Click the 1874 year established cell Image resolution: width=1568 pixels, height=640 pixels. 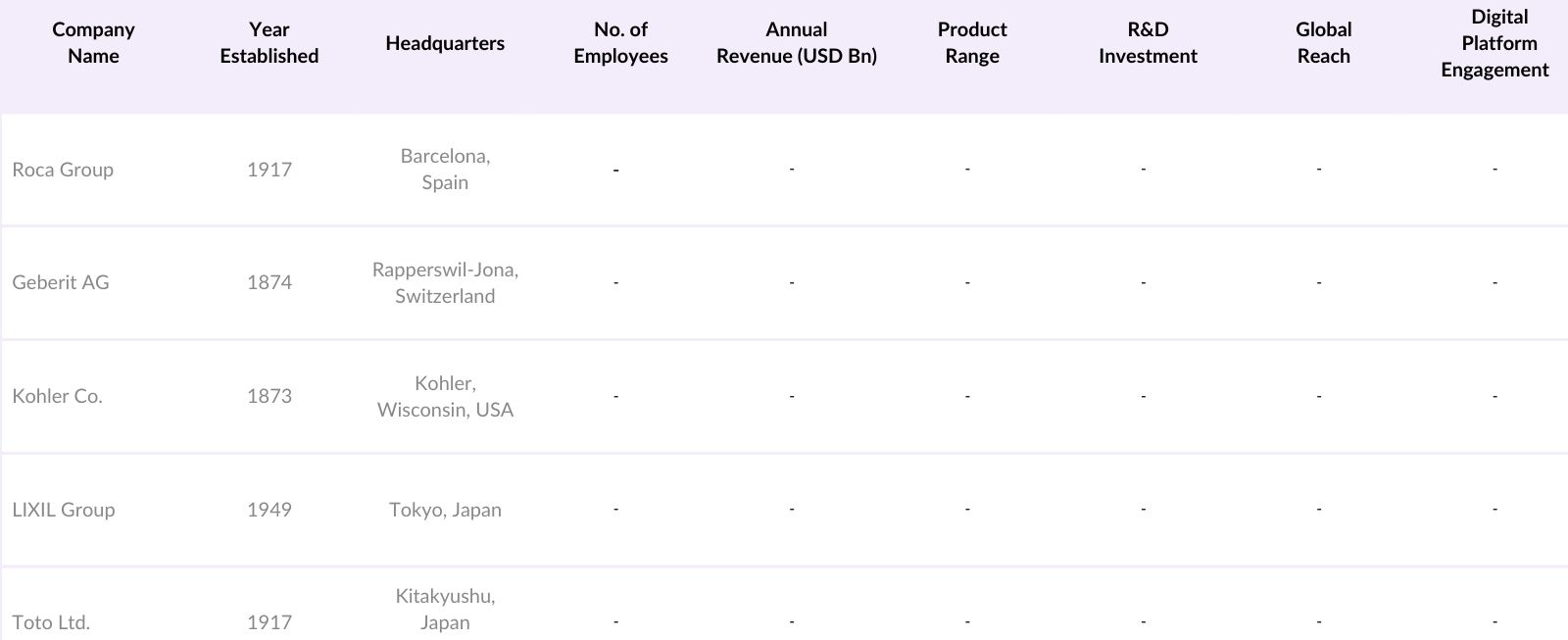(x=269, y=282)
